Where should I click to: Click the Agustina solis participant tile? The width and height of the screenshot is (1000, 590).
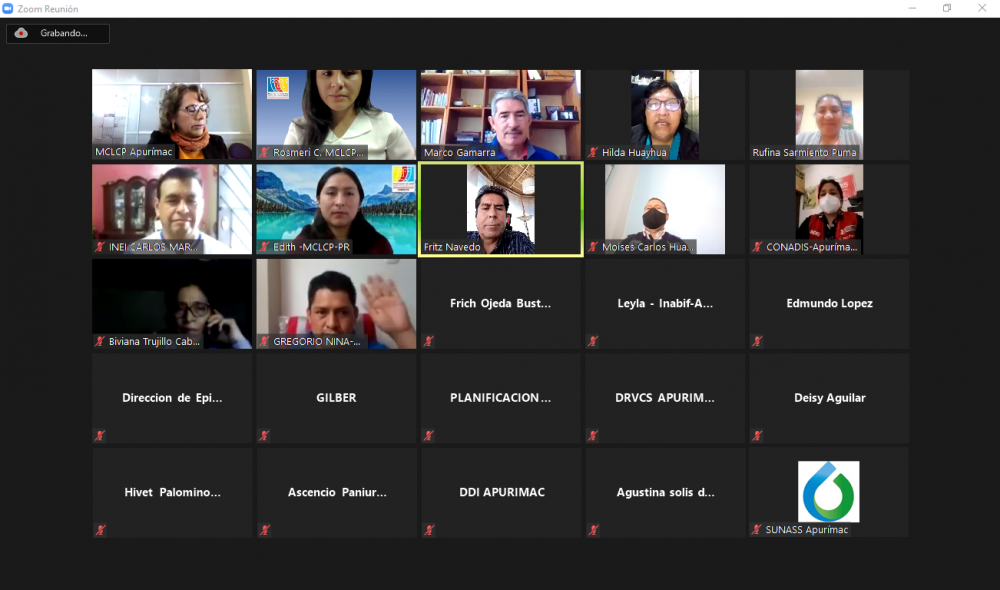(x=664, y=492)
